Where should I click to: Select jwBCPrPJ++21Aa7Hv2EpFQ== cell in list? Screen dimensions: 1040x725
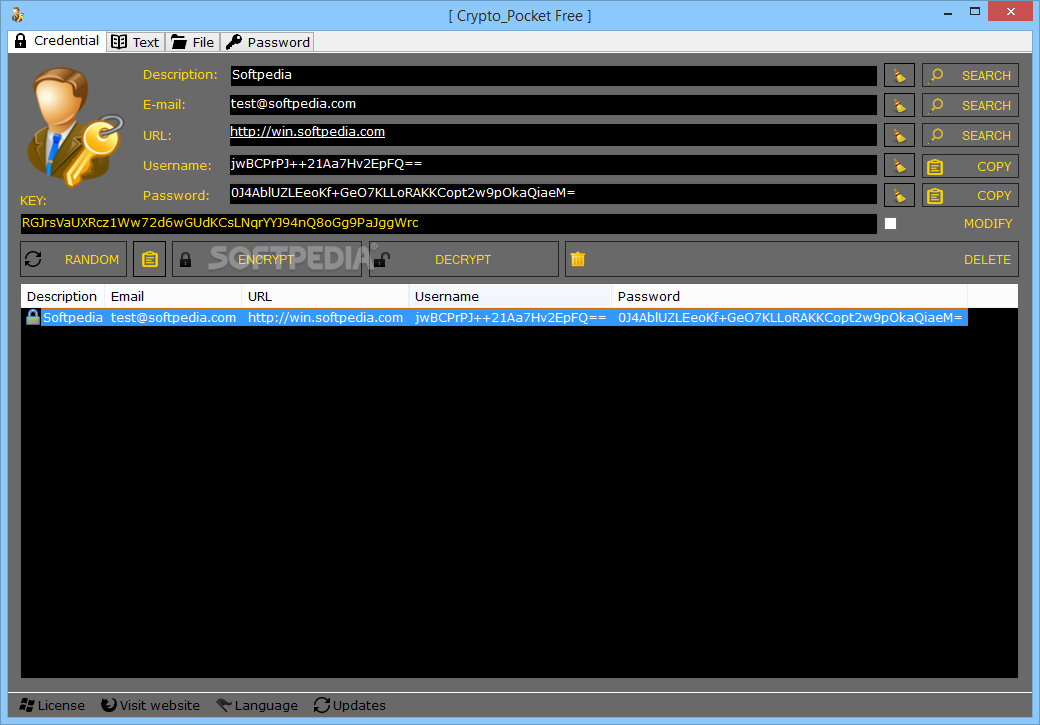click(510, 318)
